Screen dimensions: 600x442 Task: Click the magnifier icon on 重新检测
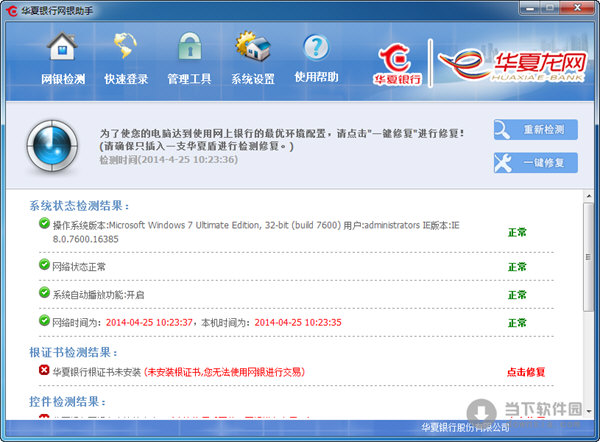[502, 130]
